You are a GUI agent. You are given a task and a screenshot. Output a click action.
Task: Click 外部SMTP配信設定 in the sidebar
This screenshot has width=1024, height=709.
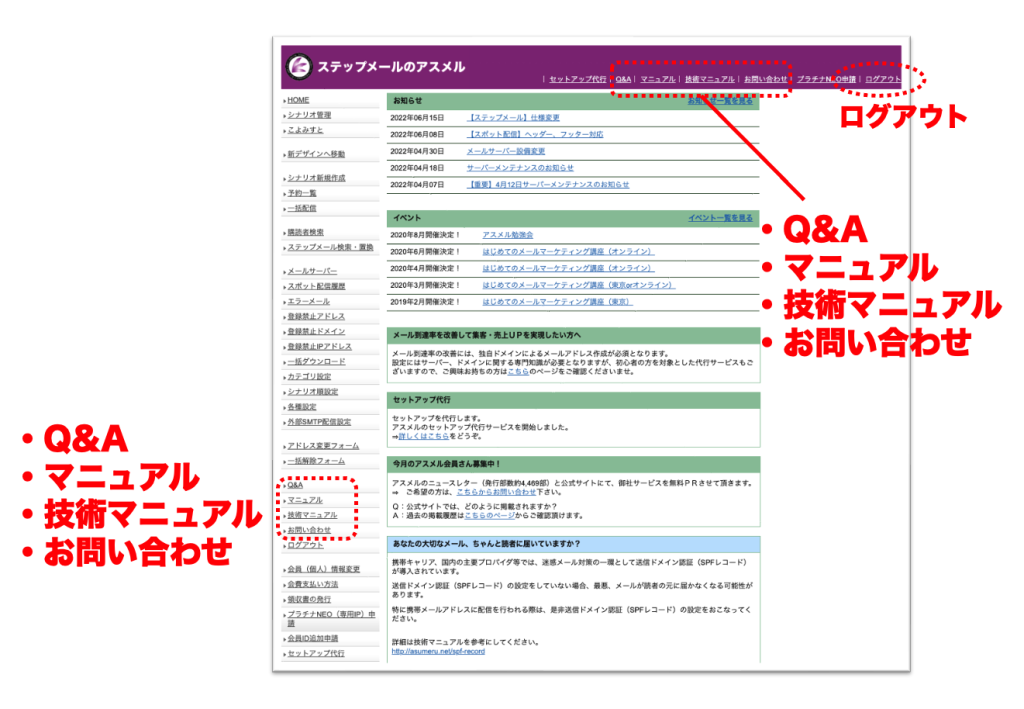pos(319,422)
